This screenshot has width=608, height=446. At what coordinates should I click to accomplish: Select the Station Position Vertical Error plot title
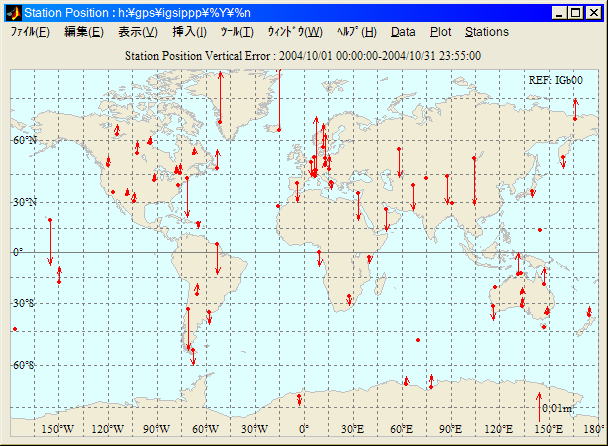click(x=304, y=56)
